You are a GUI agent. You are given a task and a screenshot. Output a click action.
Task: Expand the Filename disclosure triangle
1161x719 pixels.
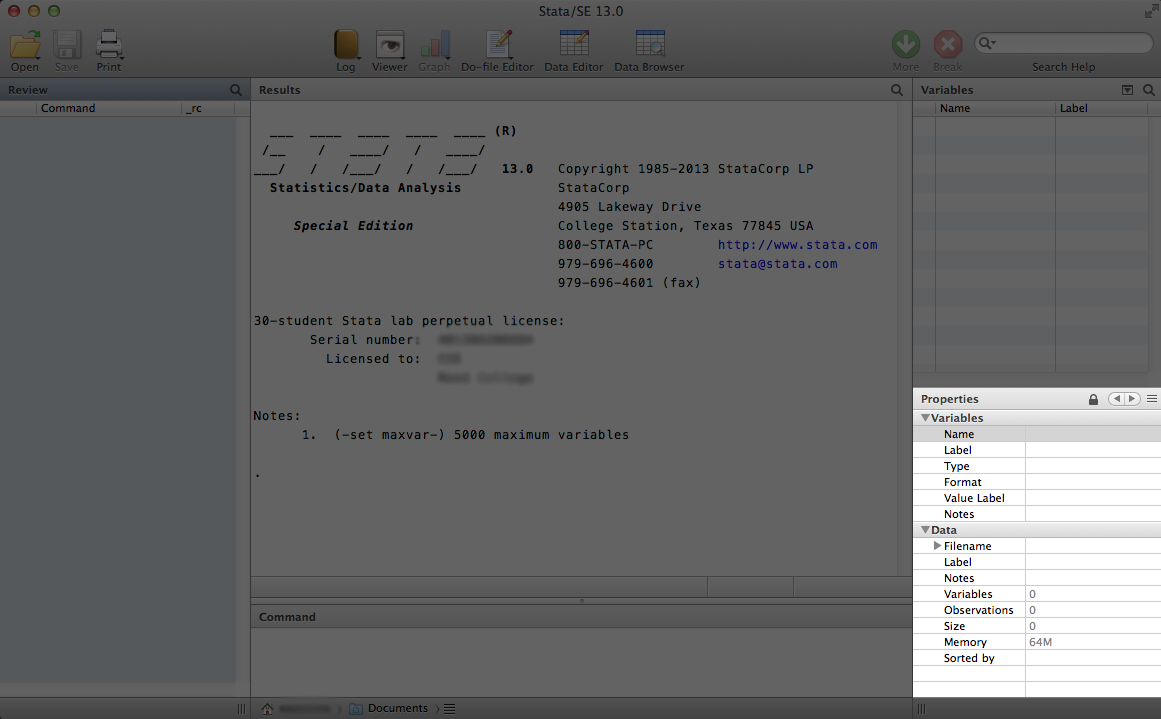[937, 546]
